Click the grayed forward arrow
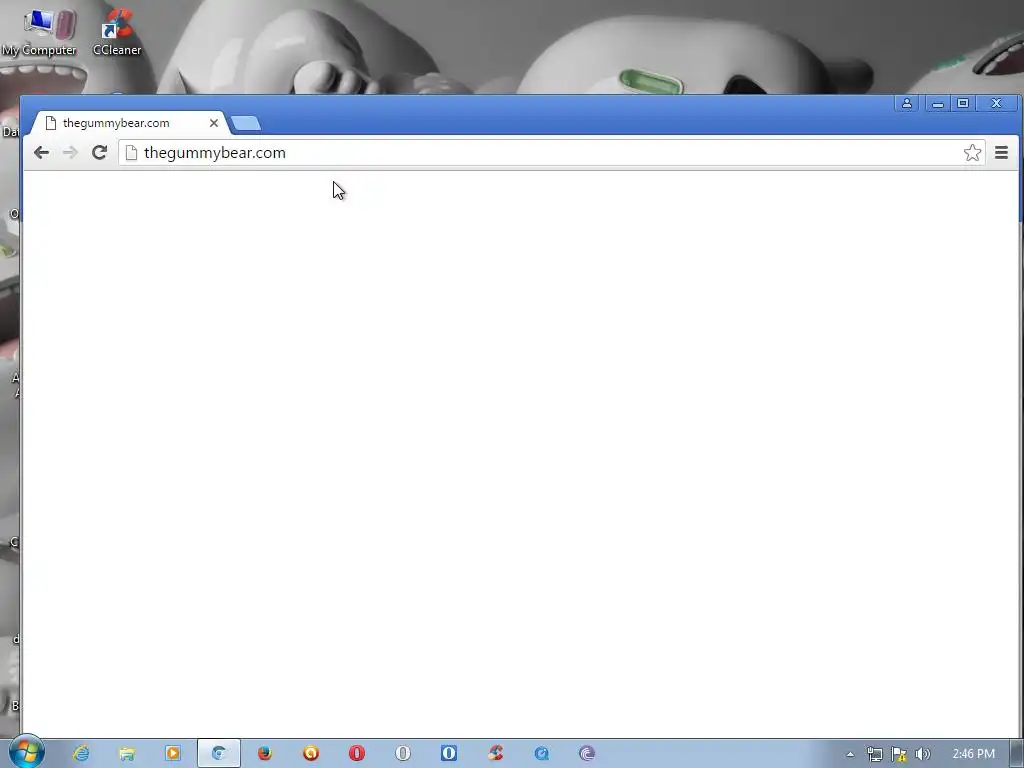Viewport: 1024px width, 768px height. [x=70, y=153]
